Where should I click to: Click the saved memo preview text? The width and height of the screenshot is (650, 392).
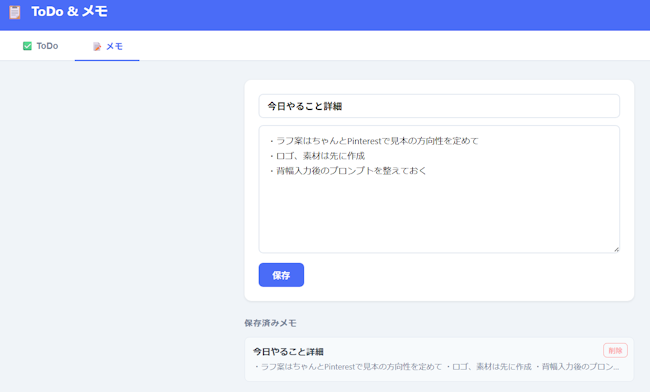(436, 367)
